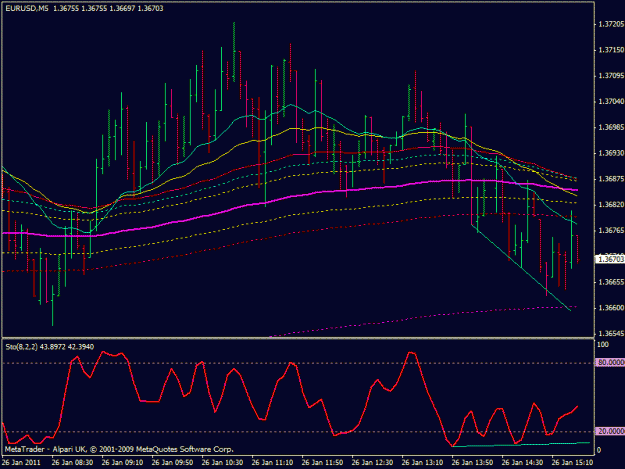Click the EURUSD,M5 chart title text
The height and width of the screenshot is (469, 625).
(x=27, y=8)
